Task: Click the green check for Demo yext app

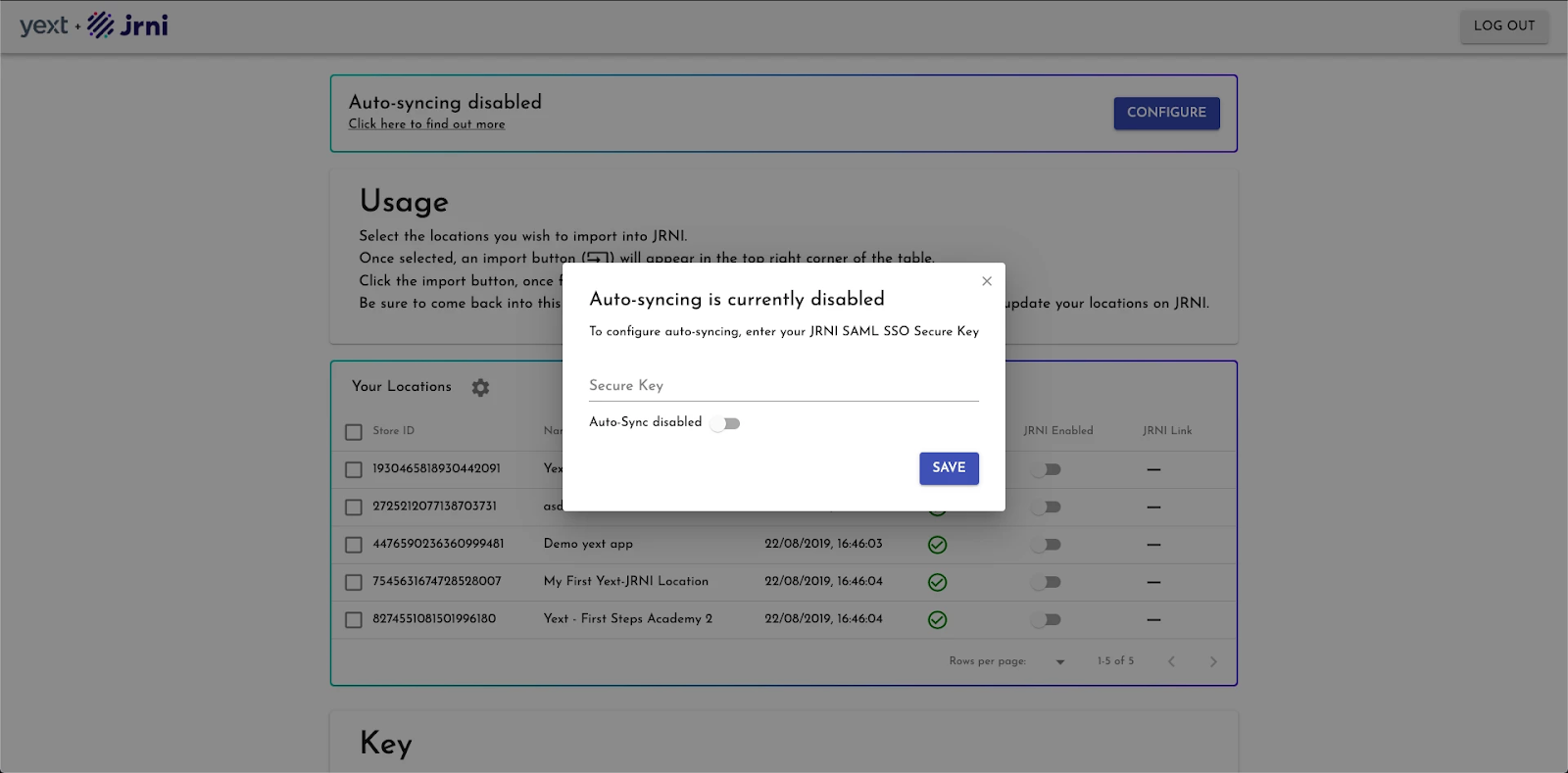Action: pos(937,545)
